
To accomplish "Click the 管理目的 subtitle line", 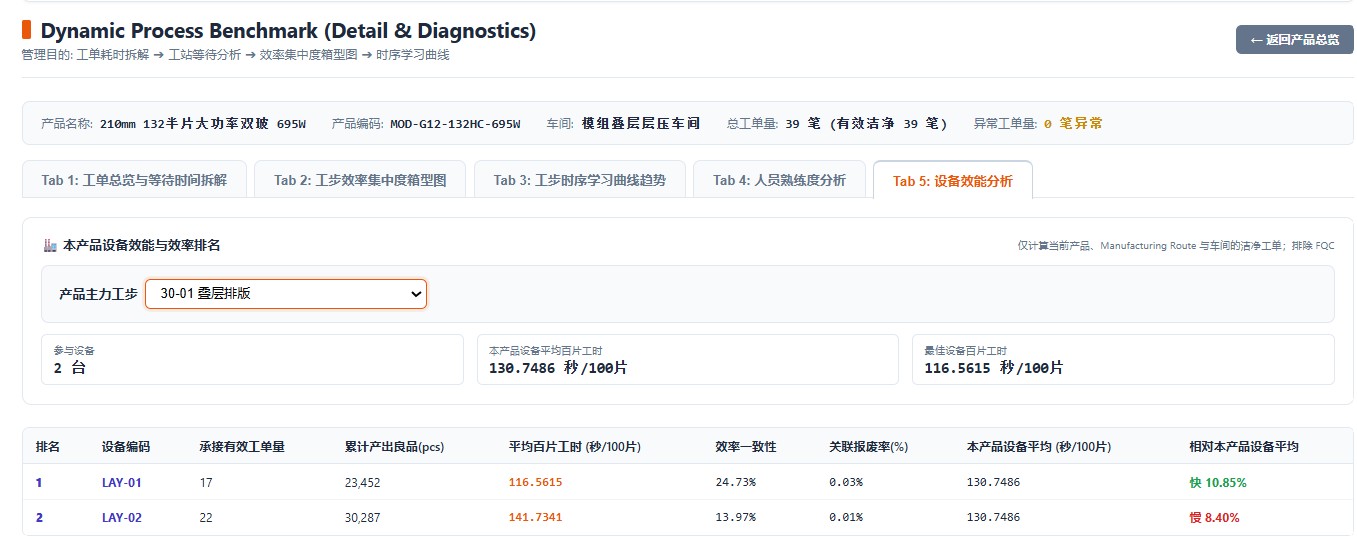I will click(235, 55).
